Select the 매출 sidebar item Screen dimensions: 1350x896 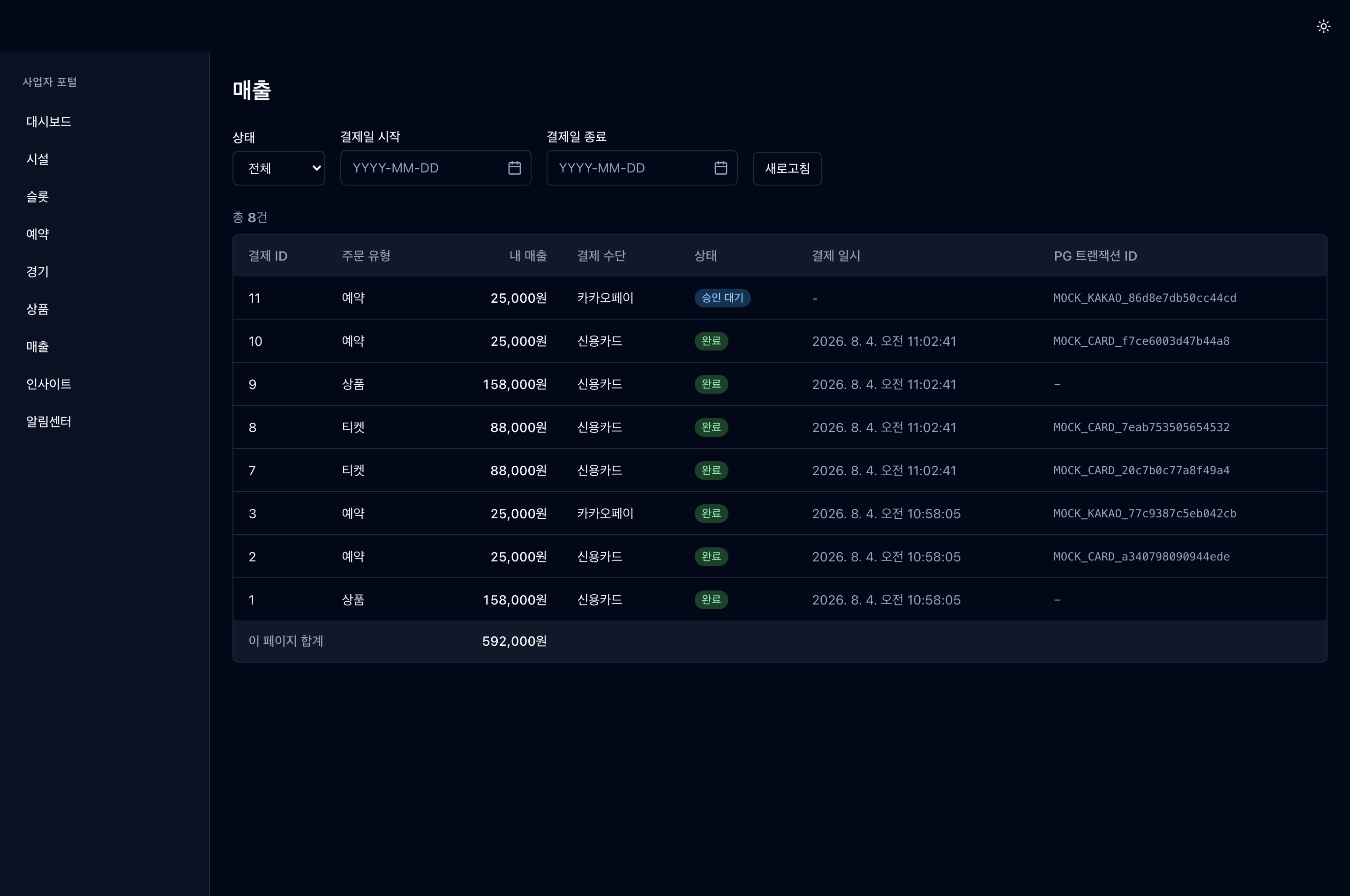click(x=37, y=347)
